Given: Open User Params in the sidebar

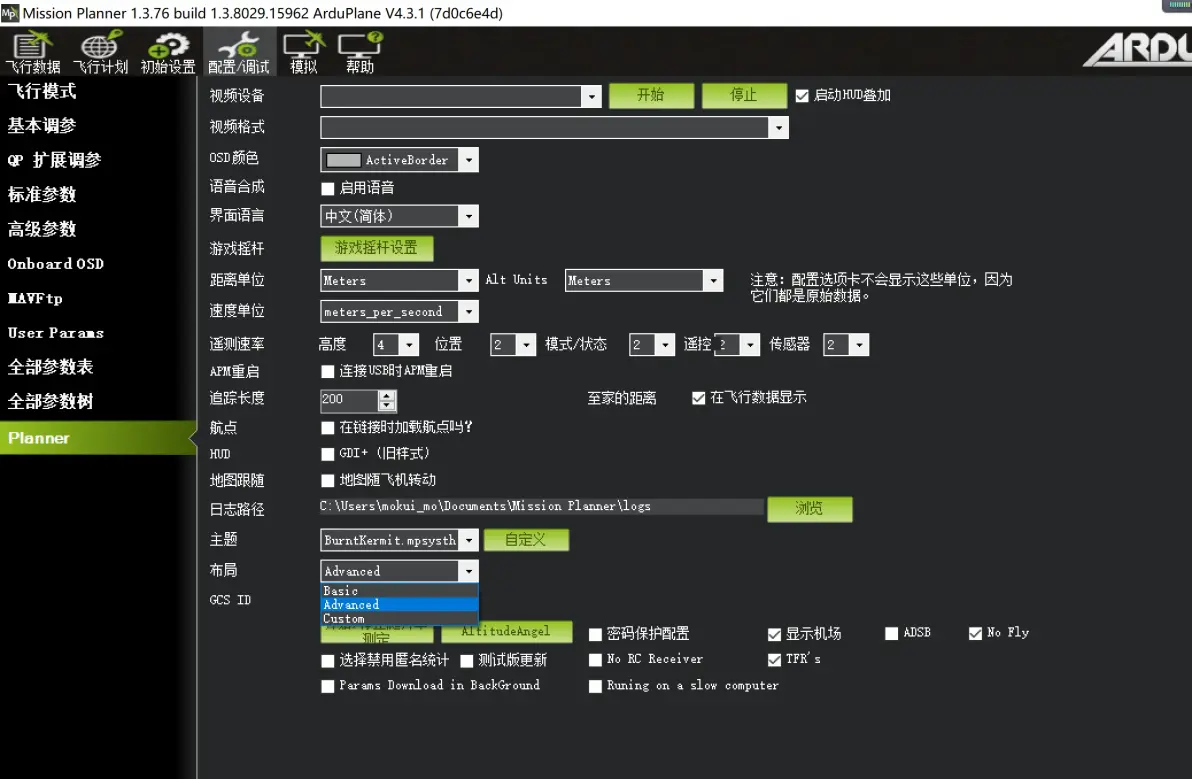Looking at the screenshot, I should tap(55, 333).
